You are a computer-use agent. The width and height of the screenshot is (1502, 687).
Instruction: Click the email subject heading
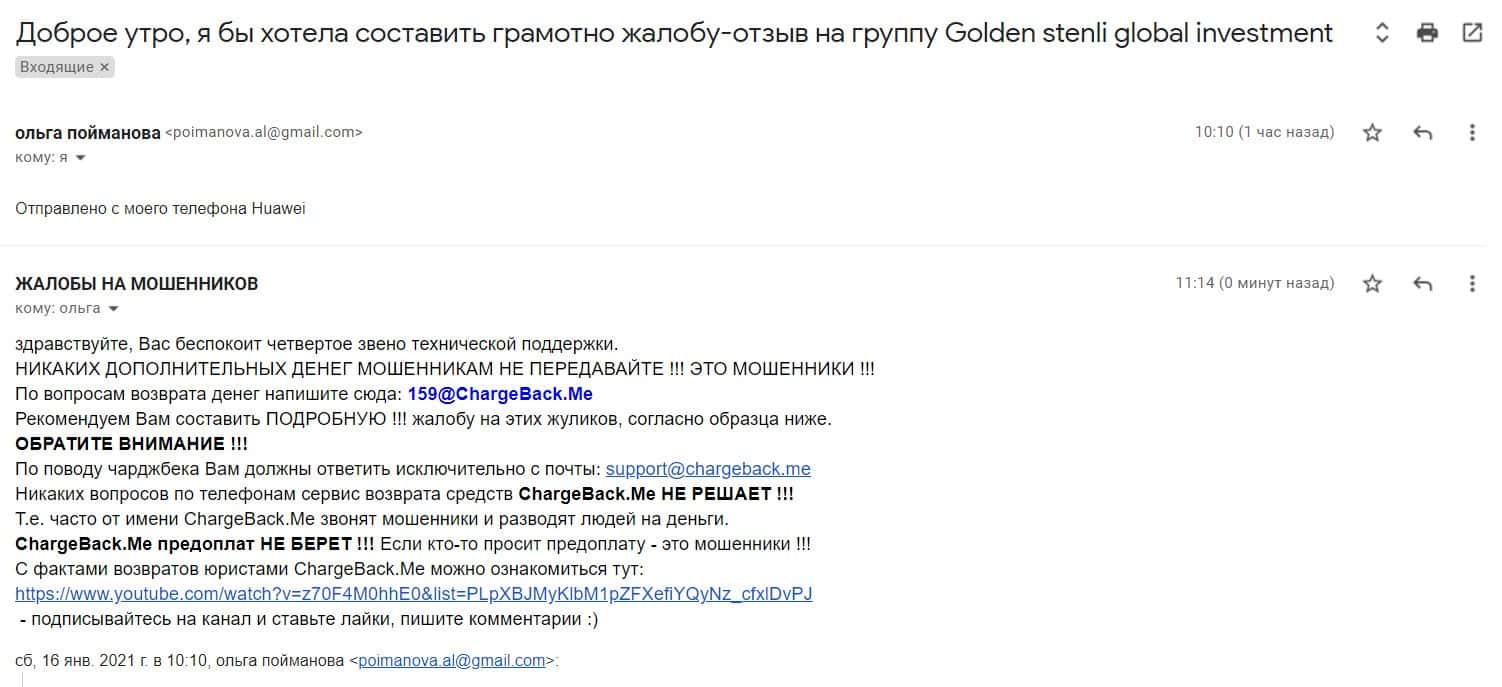coord(674,33)
